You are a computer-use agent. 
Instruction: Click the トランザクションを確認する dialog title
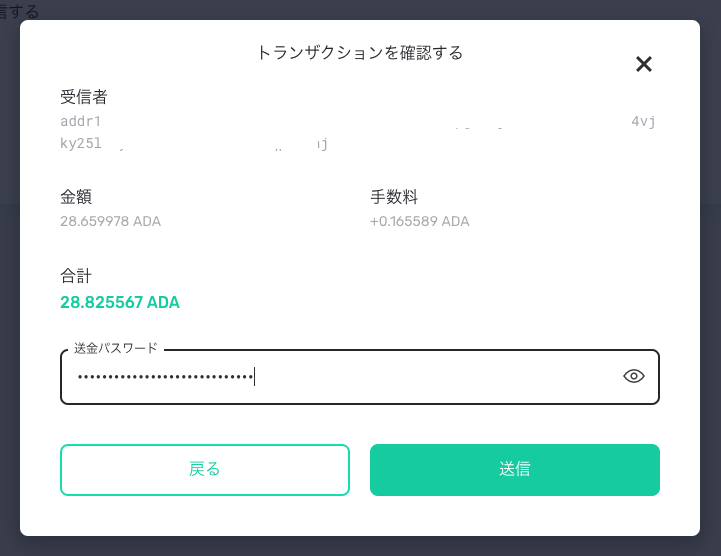(360, 53)
